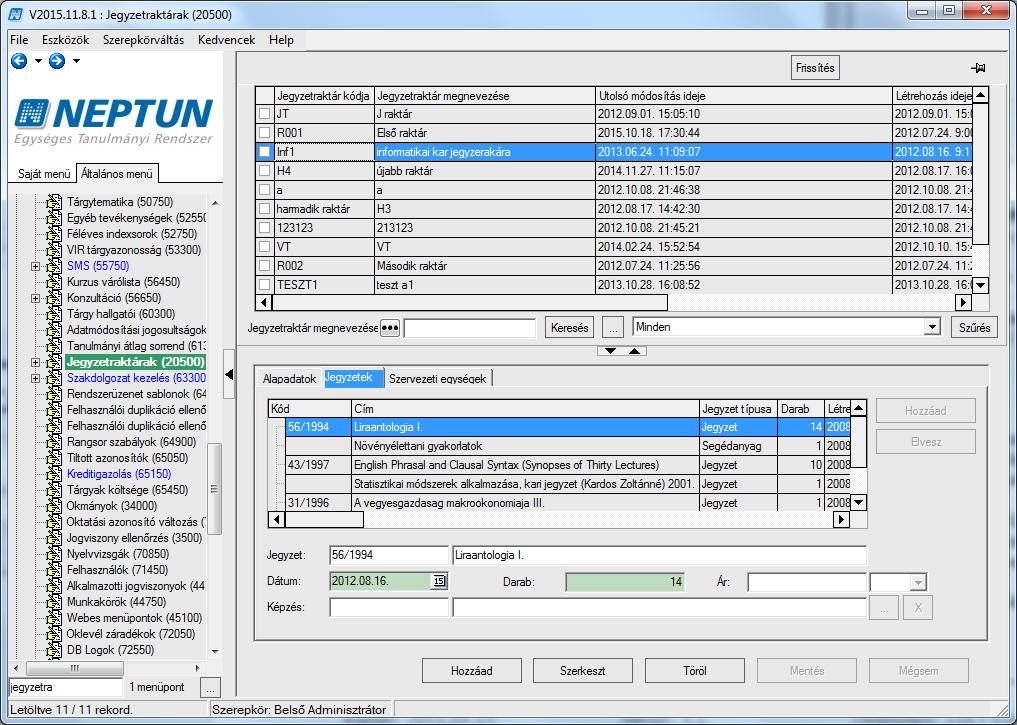The height and width of the screenshot is (725, 1017).
Task: Collapse the left menu panel arrow
Action: tap(229, 374)
